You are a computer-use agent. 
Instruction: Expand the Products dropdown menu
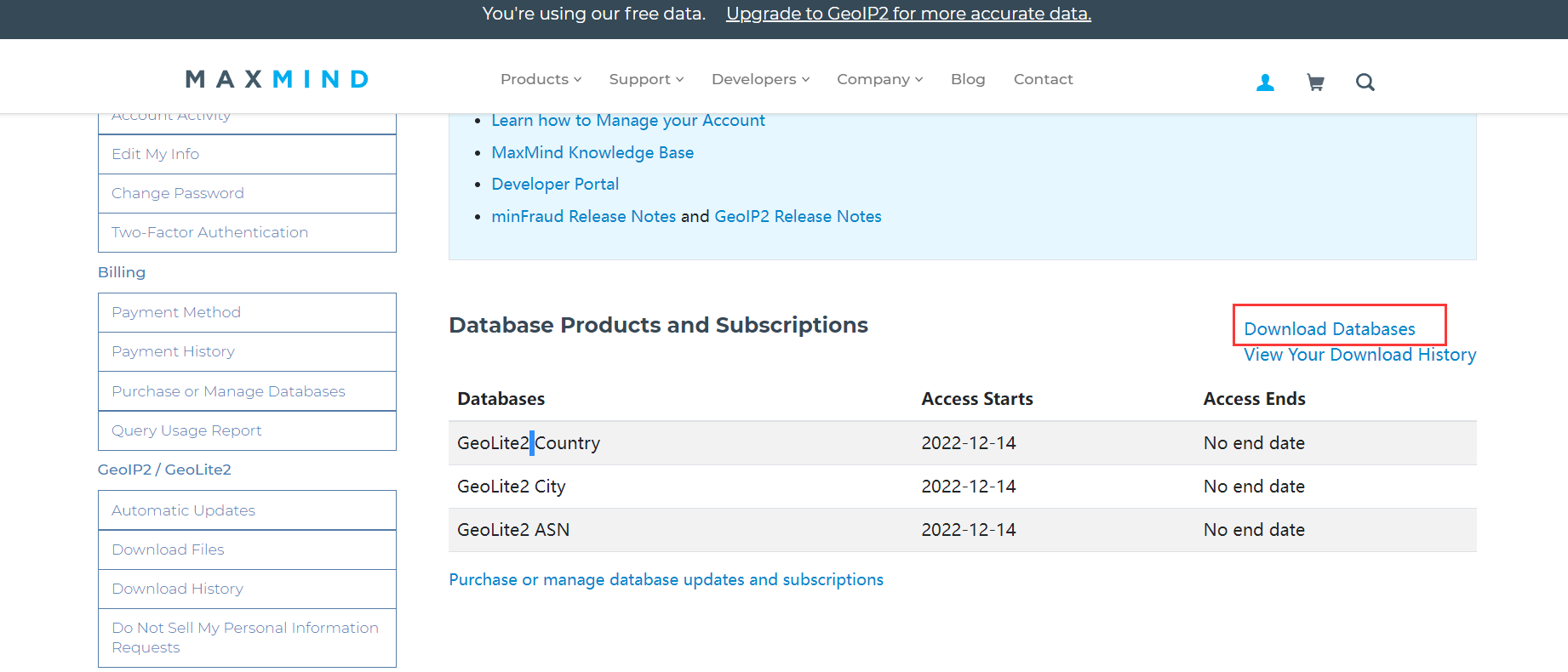(541, 79)
